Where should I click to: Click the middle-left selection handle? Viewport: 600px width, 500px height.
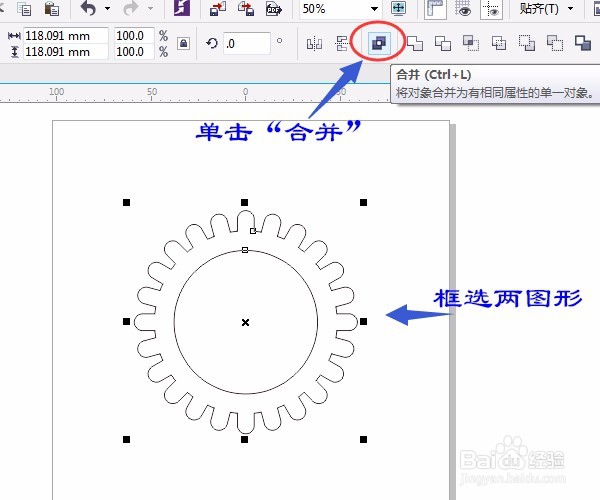[127, 321]
